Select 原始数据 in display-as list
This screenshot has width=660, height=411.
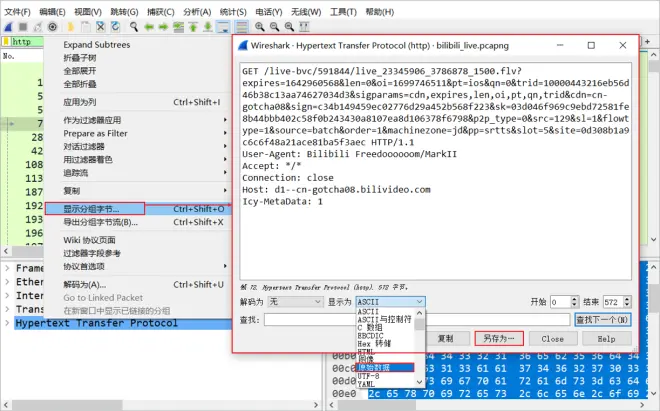385,368
